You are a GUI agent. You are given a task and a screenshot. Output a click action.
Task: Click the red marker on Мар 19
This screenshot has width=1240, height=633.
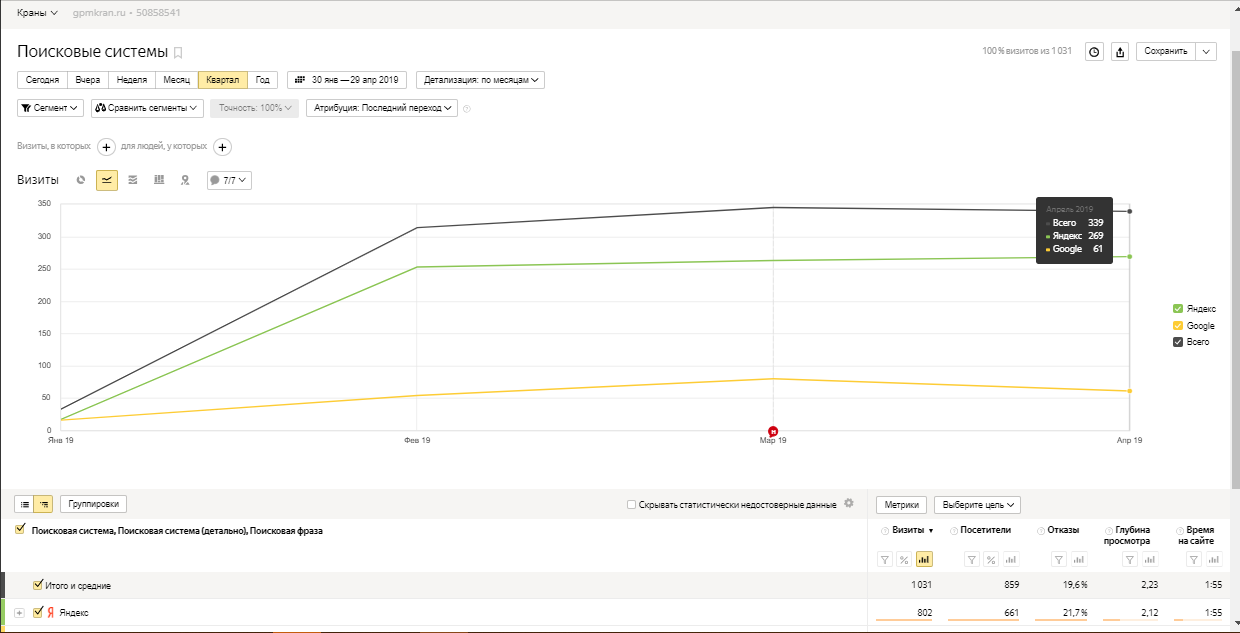click(x=772, y=430)
